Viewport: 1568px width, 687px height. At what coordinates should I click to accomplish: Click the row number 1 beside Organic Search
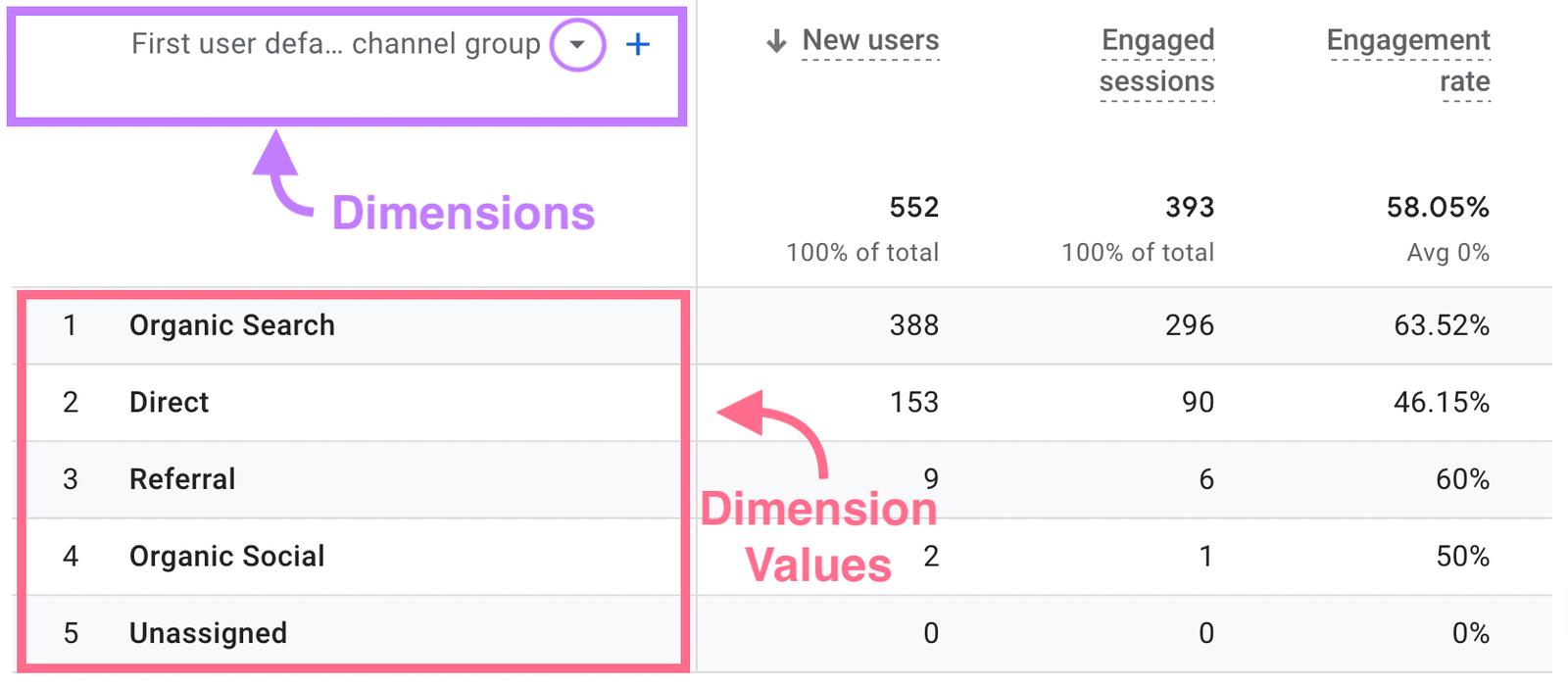coord(71,325)
